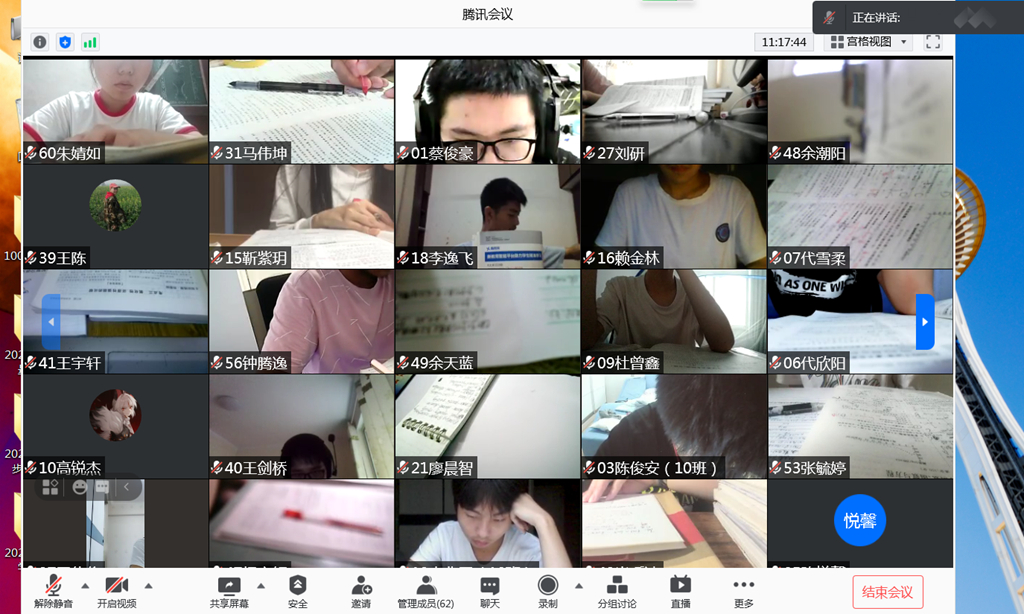Expand share options arrow beside 共享屏幕

pos(261,586)
